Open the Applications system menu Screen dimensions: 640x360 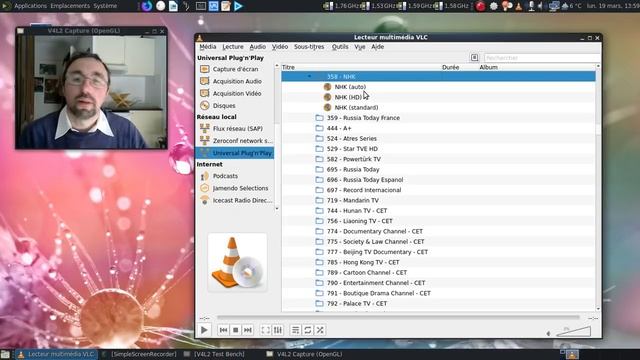coord(30,6)
